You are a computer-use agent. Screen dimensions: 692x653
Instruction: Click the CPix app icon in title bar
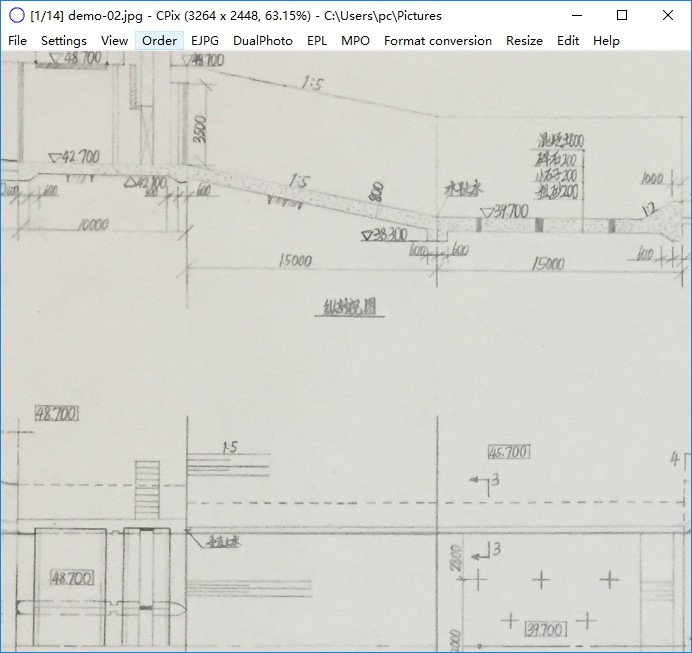pyautogui.click(x=17, y=15)
